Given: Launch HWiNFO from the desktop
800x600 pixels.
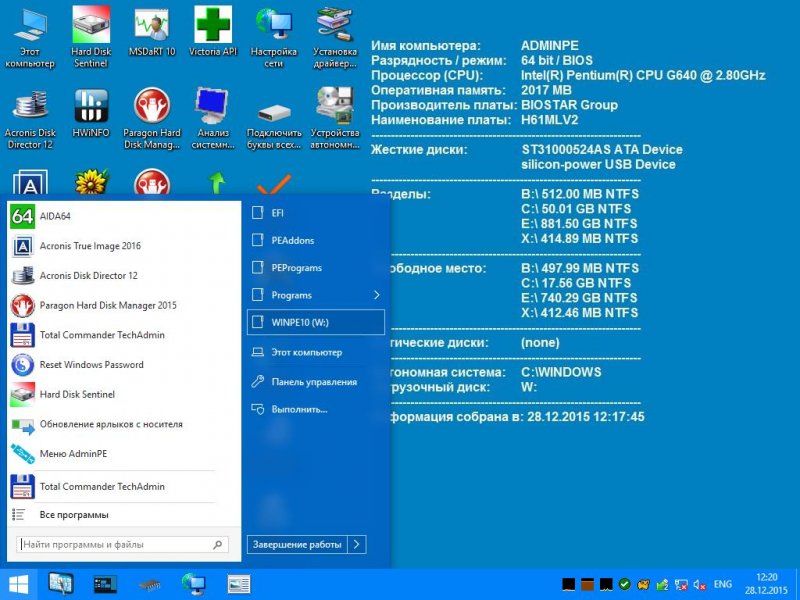Looking at the screenshot, I should [91, 113].
